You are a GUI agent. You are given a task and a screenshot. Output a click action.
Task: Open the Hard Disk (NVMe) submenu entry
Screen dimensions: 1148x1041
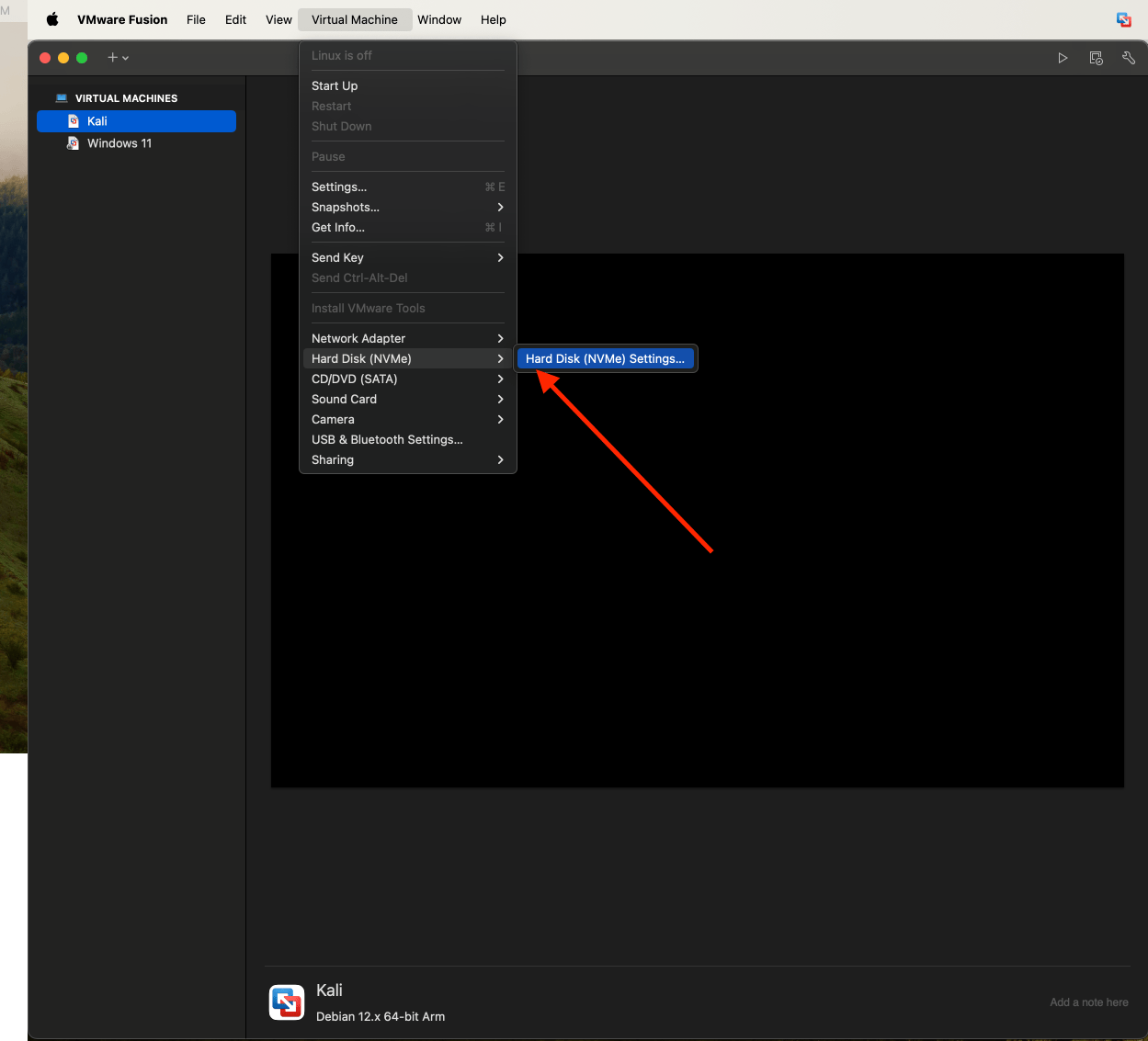408,358
